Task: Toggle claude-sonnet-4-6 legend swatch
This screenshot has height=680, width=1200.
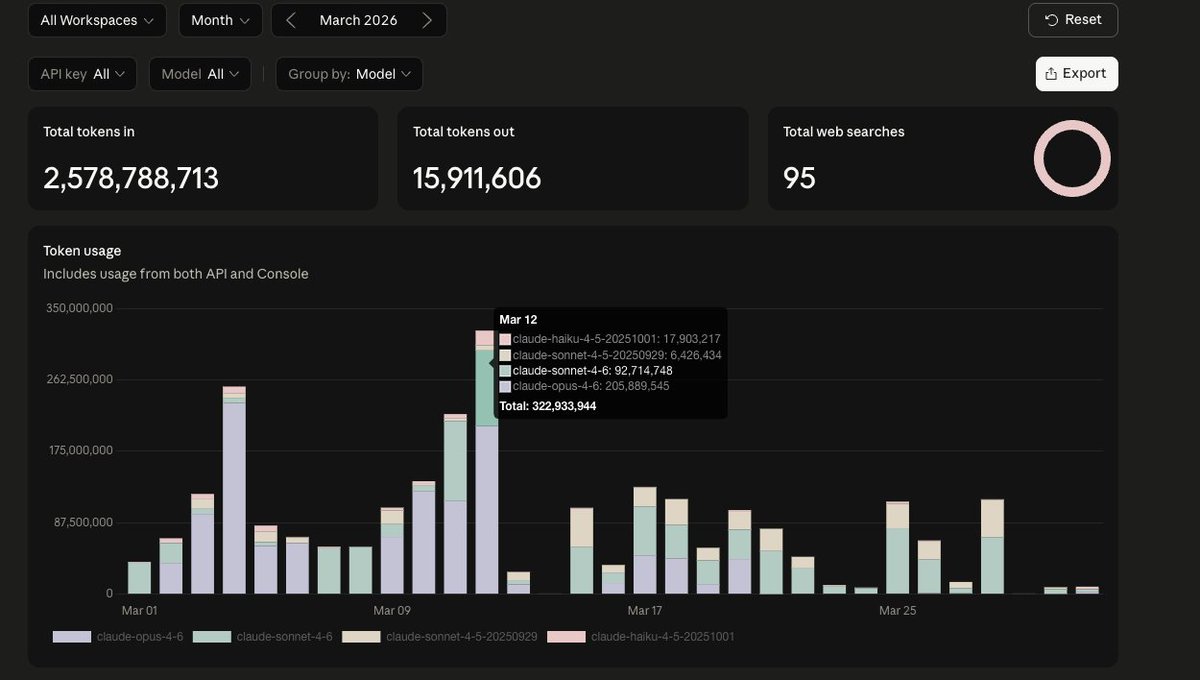Action: [211, 636]
